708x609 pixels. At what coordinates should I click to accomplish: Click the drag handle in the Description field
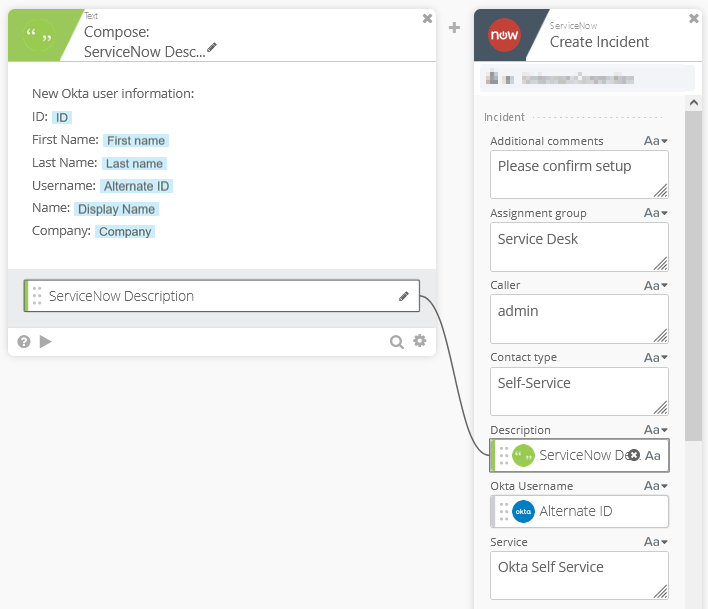click(x=504, y=456)
